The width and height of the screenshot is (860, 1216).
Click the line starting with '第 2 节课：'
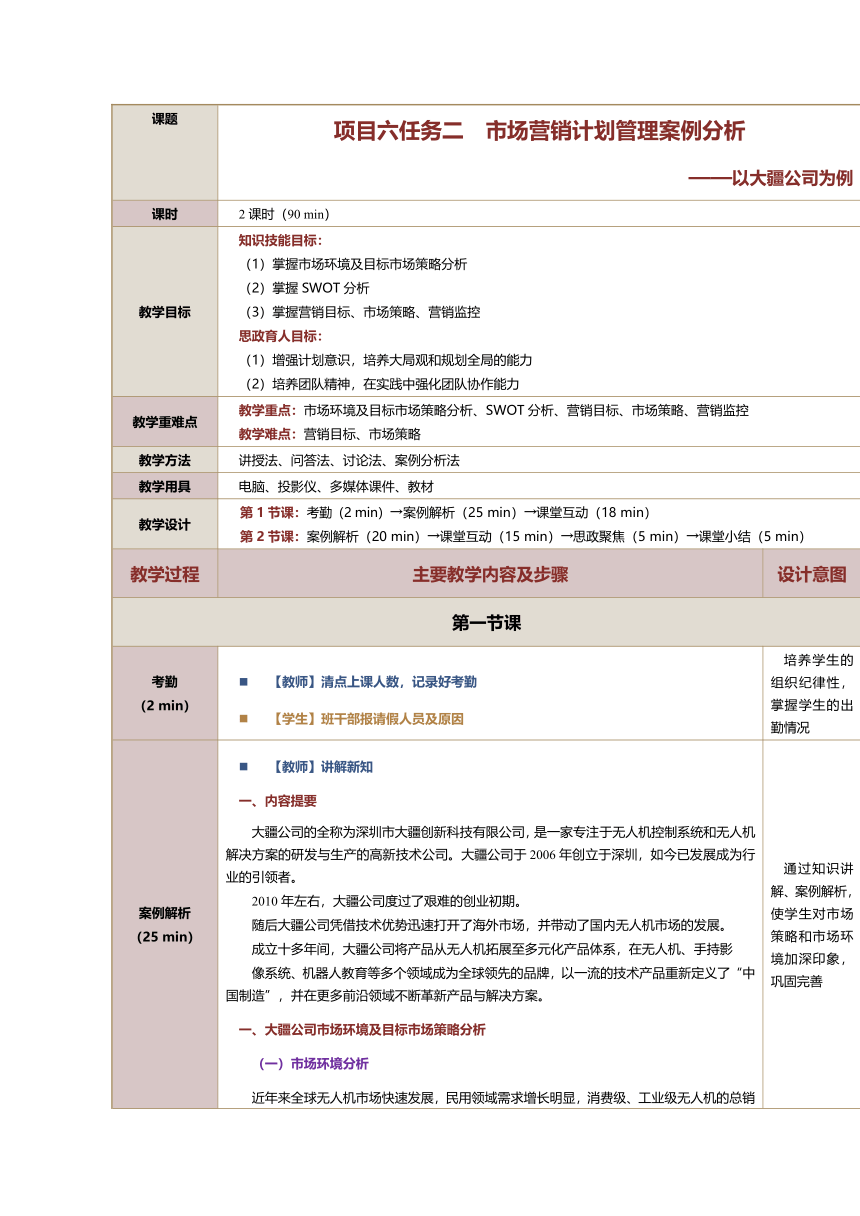pos(522,536)
